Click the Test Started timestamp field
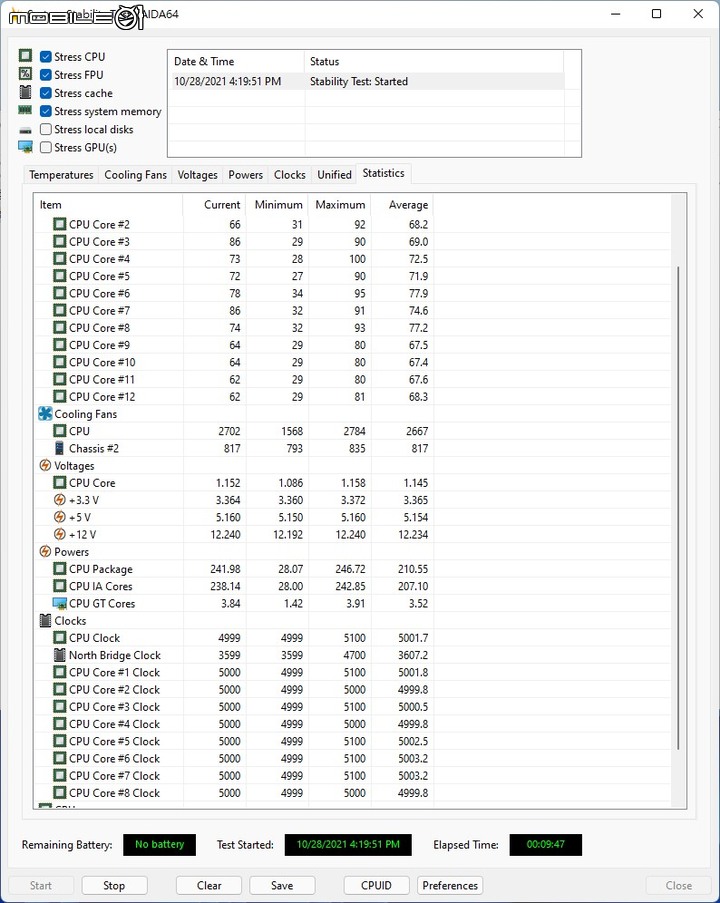Screen dimensions: 720x903 348,844
